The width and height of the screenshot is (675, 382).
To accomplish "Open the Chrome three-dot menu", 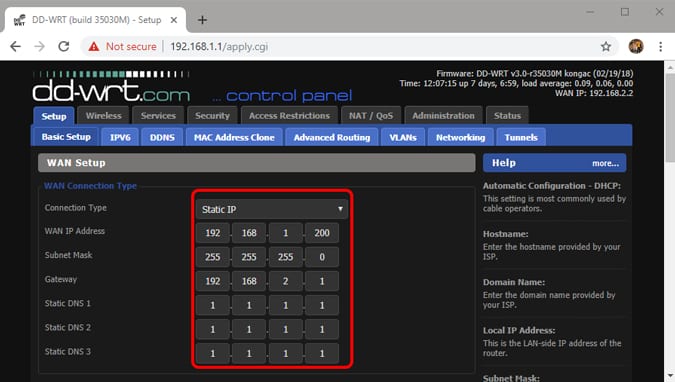I will pos(660,47).
